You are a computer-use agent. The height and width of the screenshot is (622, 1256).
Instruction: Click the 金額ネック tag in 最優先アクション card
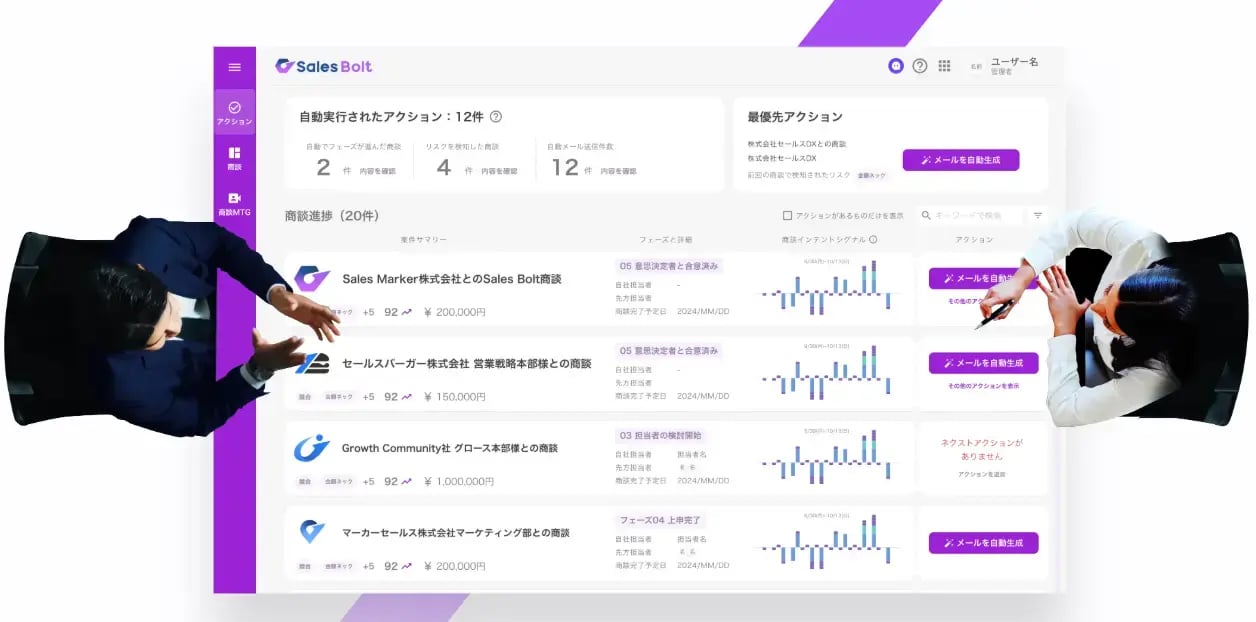[x=871, y=175]
